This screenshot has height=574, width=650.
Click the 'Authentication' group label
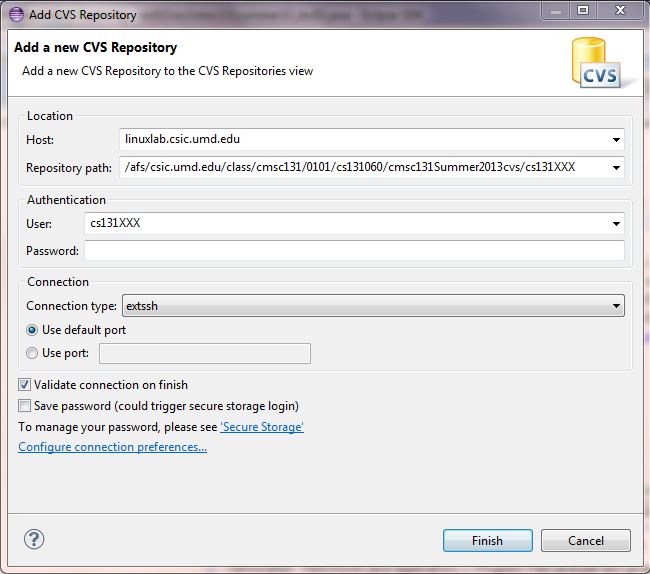(66, 200)
